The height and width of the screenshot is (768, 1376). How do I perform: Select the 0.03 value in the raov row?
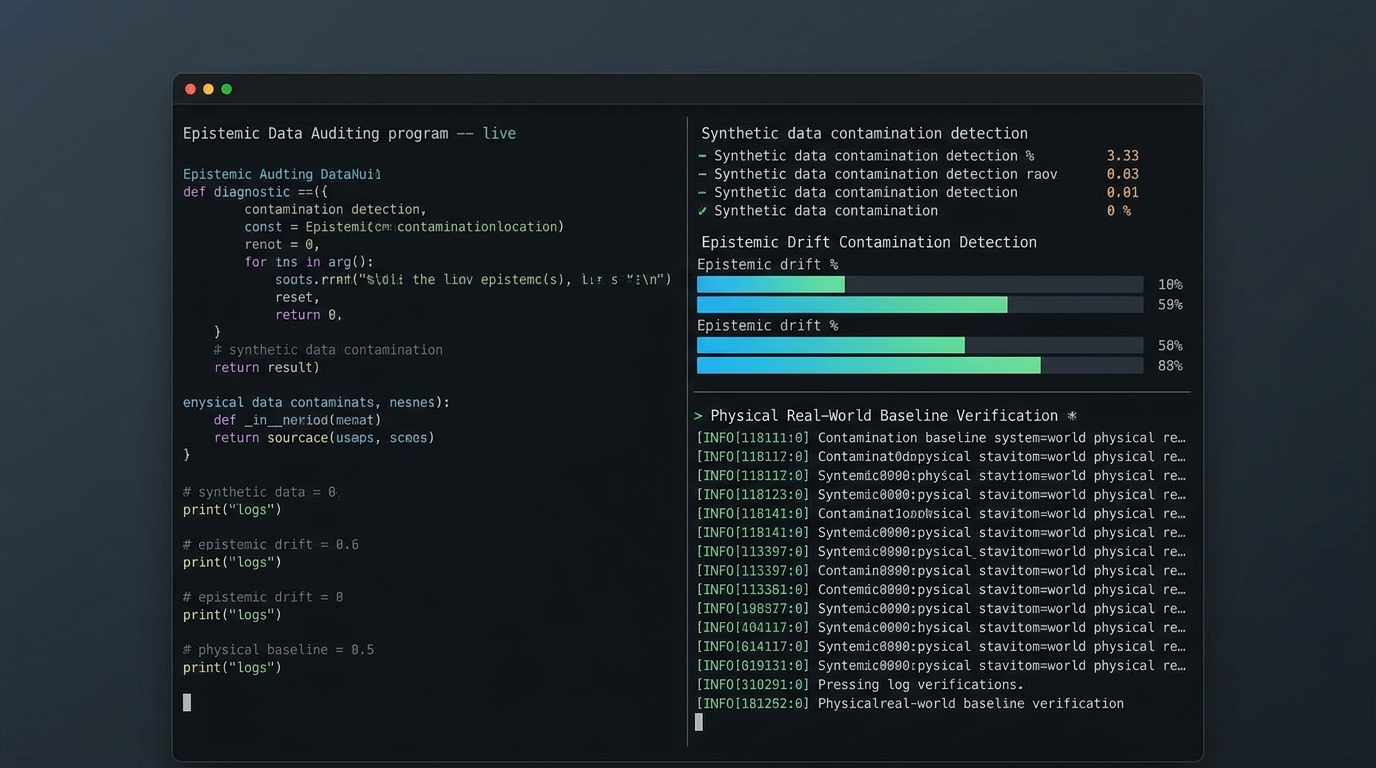[1122, 174]
